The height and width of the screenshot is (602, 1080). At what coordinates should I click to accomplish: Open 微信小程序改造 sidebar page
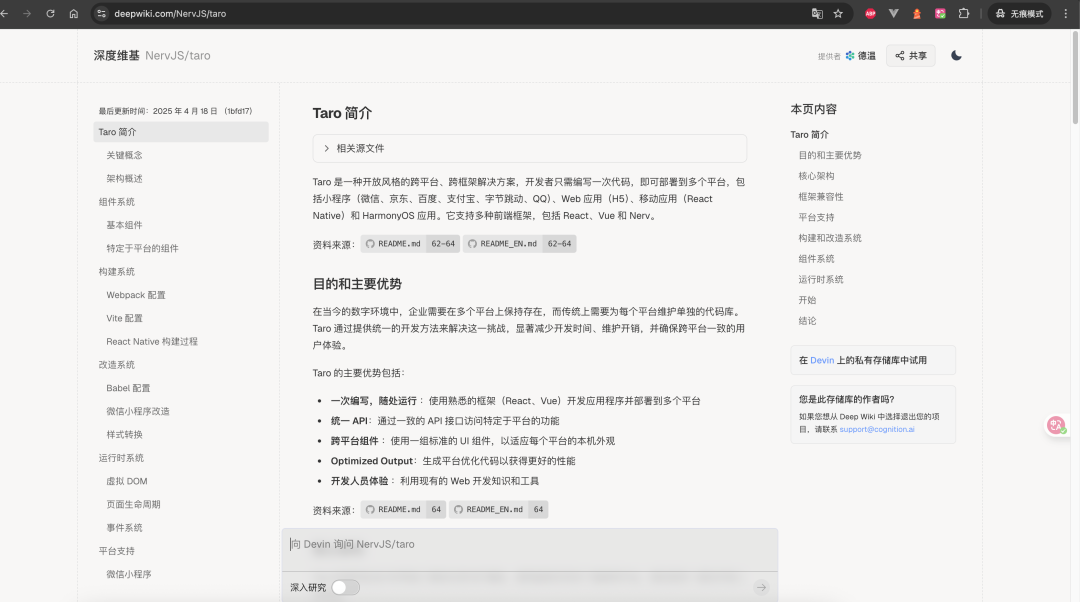pyautogui.click(x=138, y=411)
